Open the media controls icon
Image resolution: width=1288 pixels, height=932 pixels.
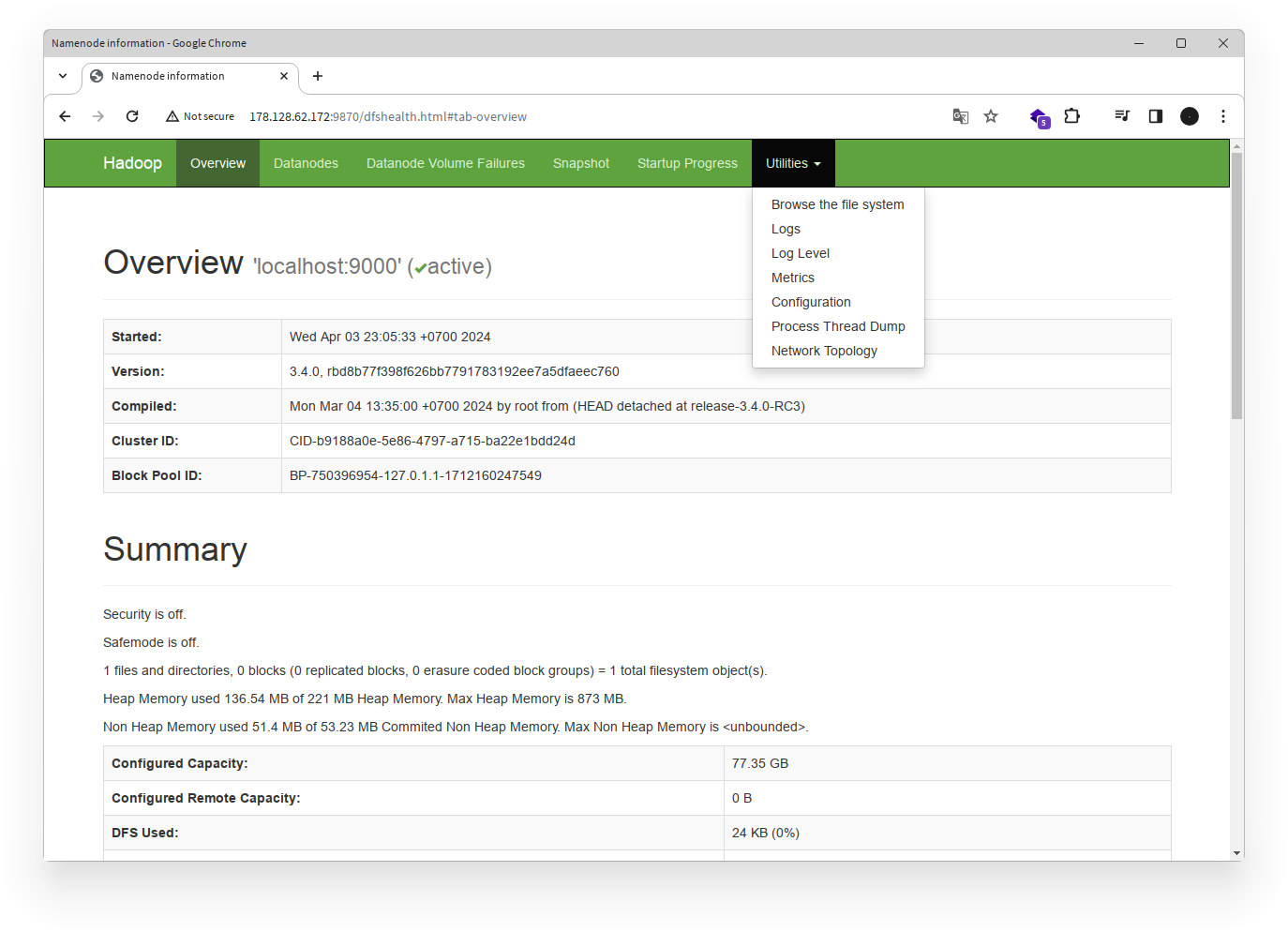(x=1121, y=115)
